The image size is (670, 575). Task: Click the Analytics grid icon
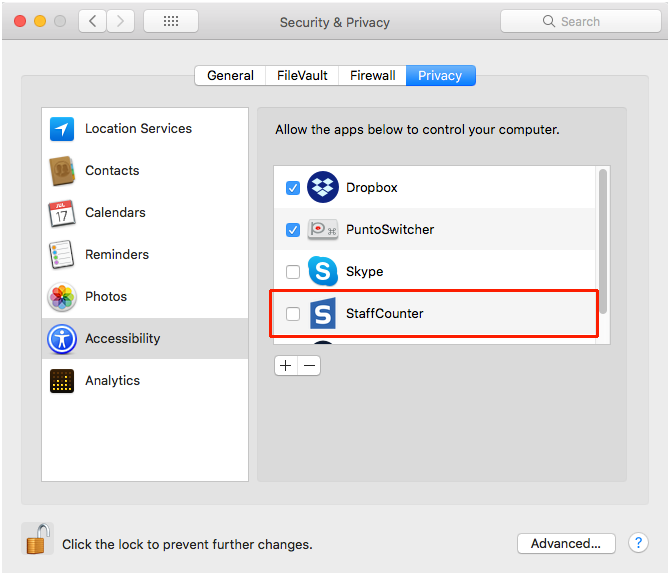pyautogui.click(x=62, y=381)
